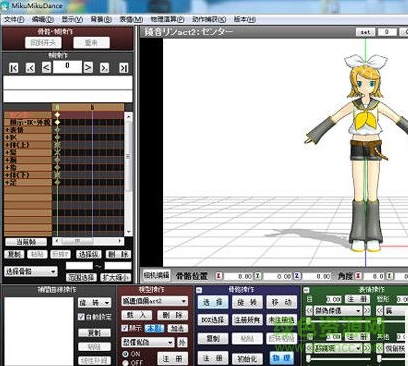The width and height of the screenshot is (408, 366).
Task: Open the 文件(F) menu
Action: tap(14, 20)
